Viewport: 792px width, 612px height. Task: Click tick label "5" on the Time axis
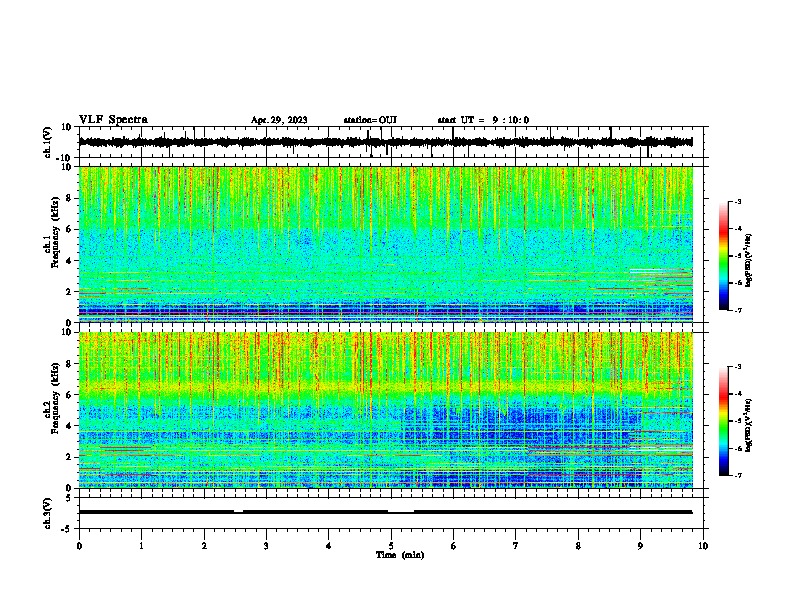tap(391, 546)
